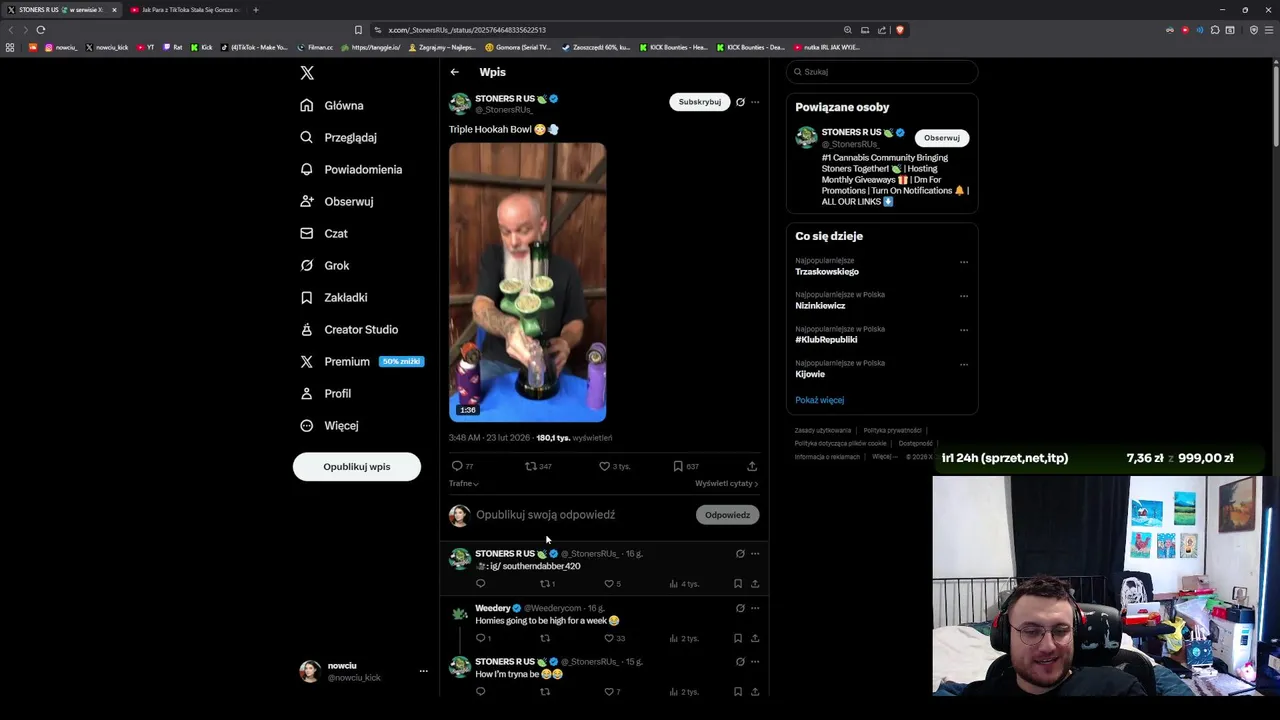The height and width of the screenshot is (720, 1280).
Task: Click views count icon on Weedery's reply
Action: click(x=673, y=638)
